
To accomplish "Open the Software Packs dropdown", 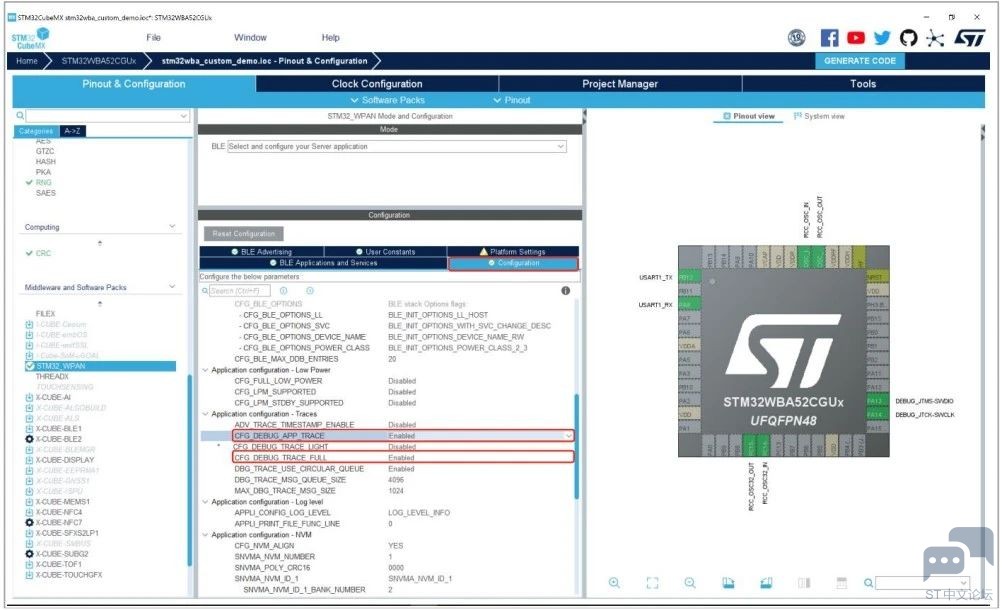I will pyautogui.click(x=387, y=100).
